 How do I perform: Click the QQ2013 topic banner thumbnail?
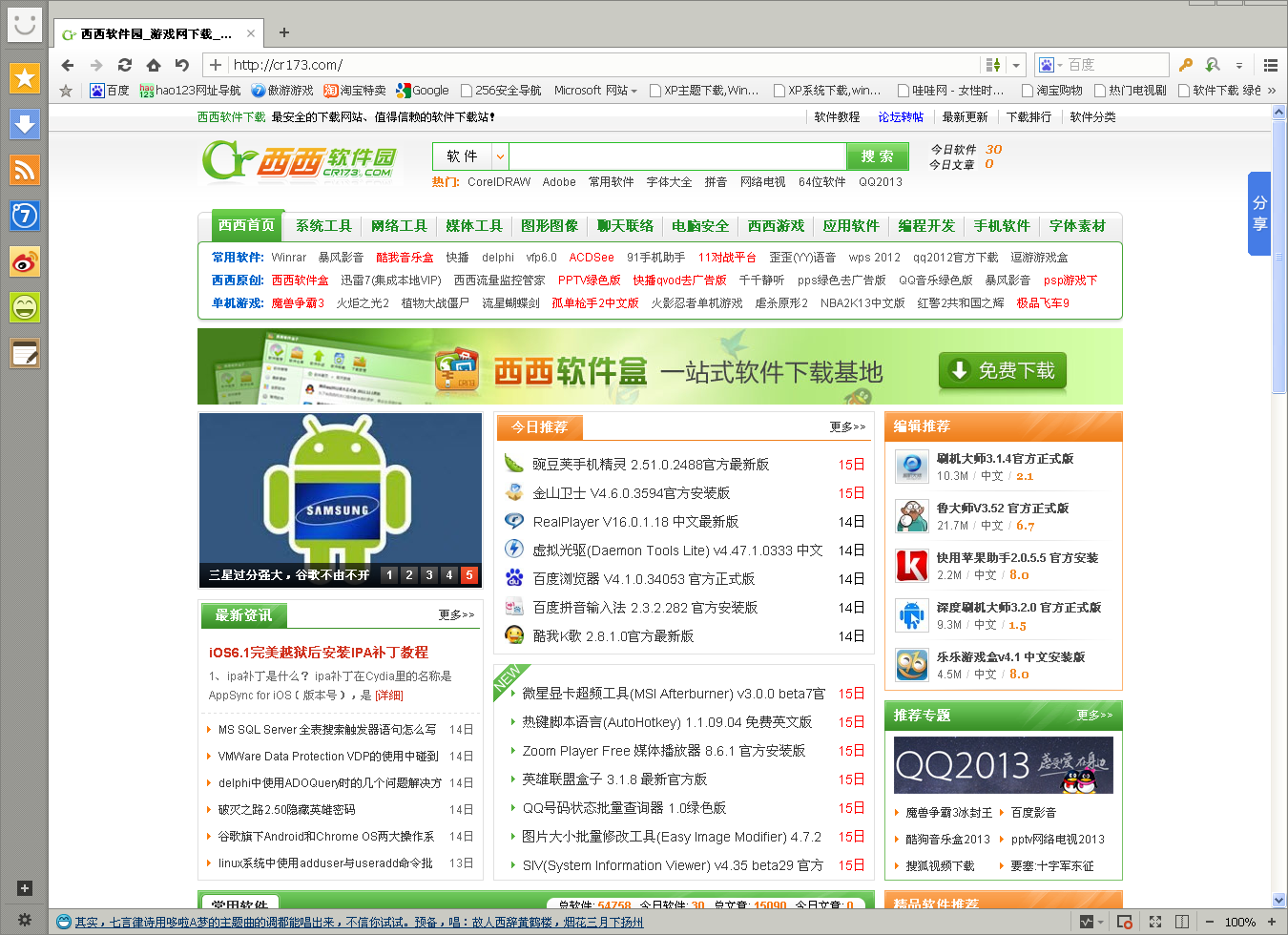(x=1004, y=765)
